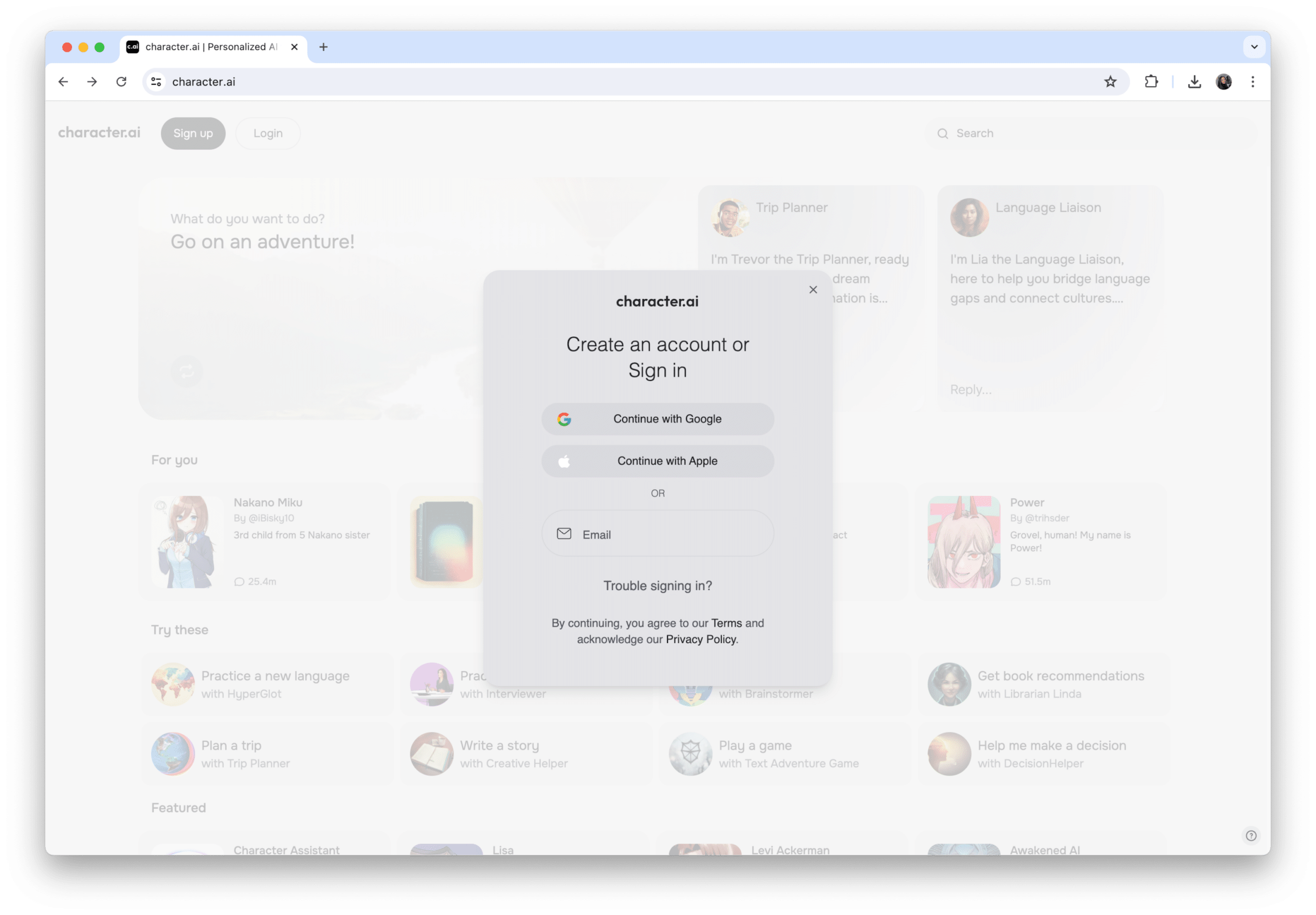Screen dimensions: 1316x915
Task: Click the Sign up button
Action: pos(193,133)
